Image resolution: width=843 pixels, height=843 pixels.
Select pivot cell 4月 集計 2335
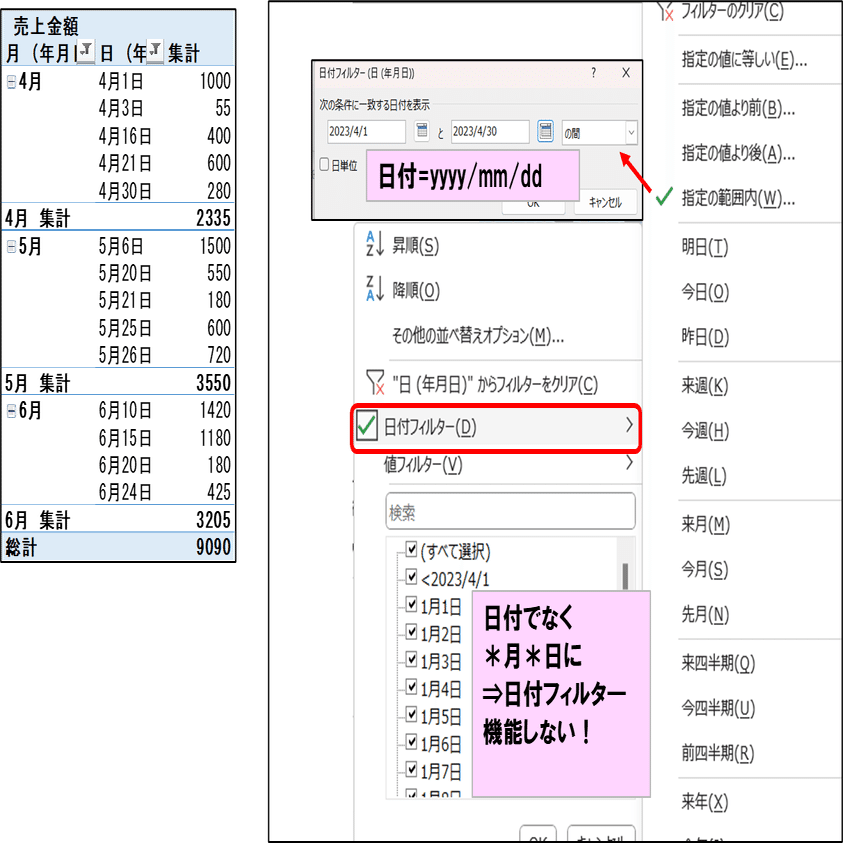point(213,218)
